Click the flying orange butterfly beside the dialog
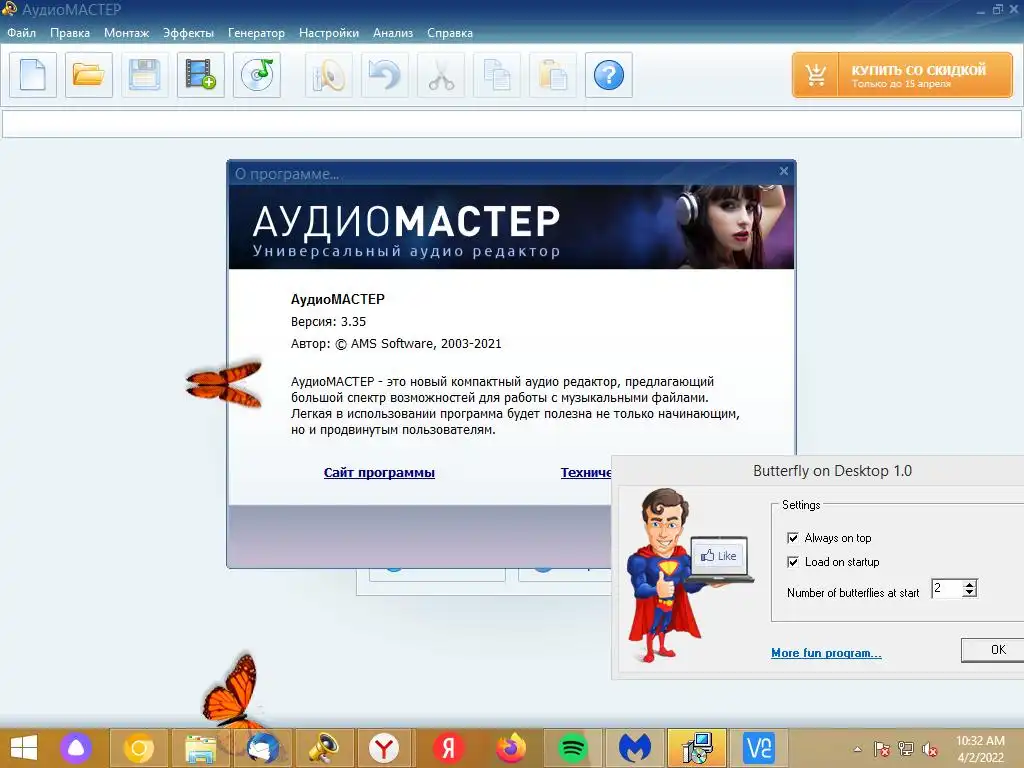 point(225,385)
